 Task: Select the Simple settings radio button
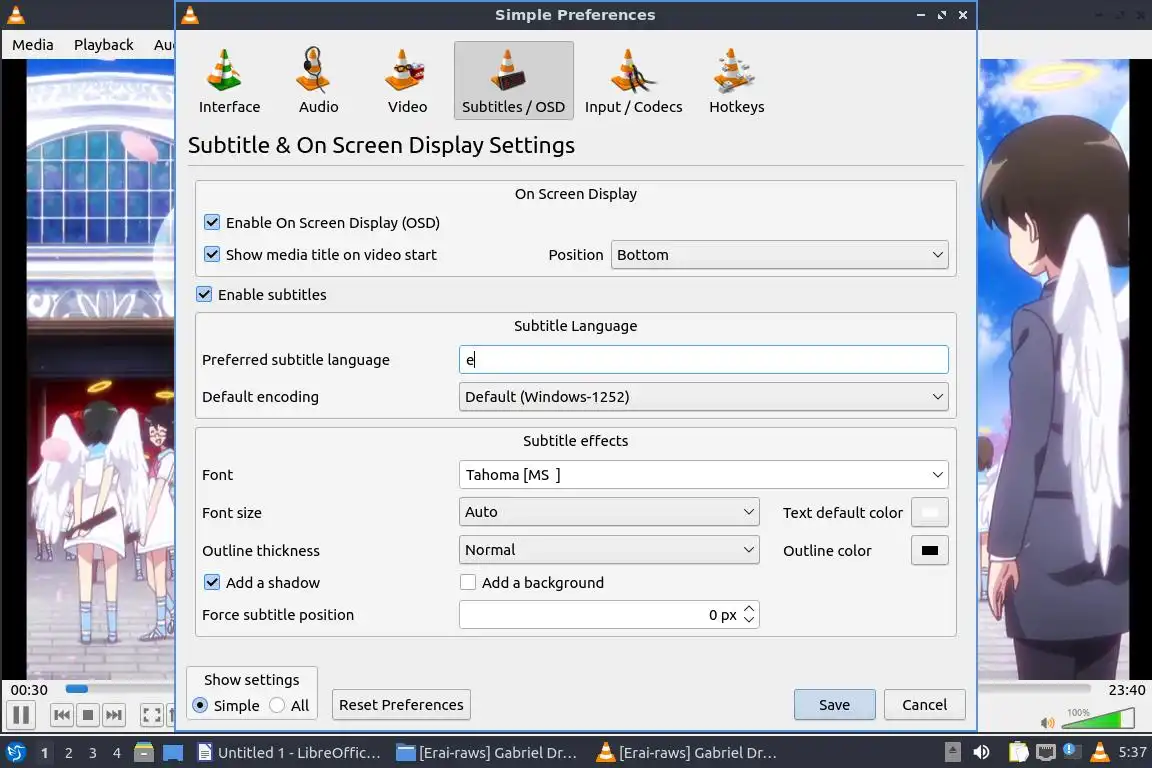coord(200,705)
